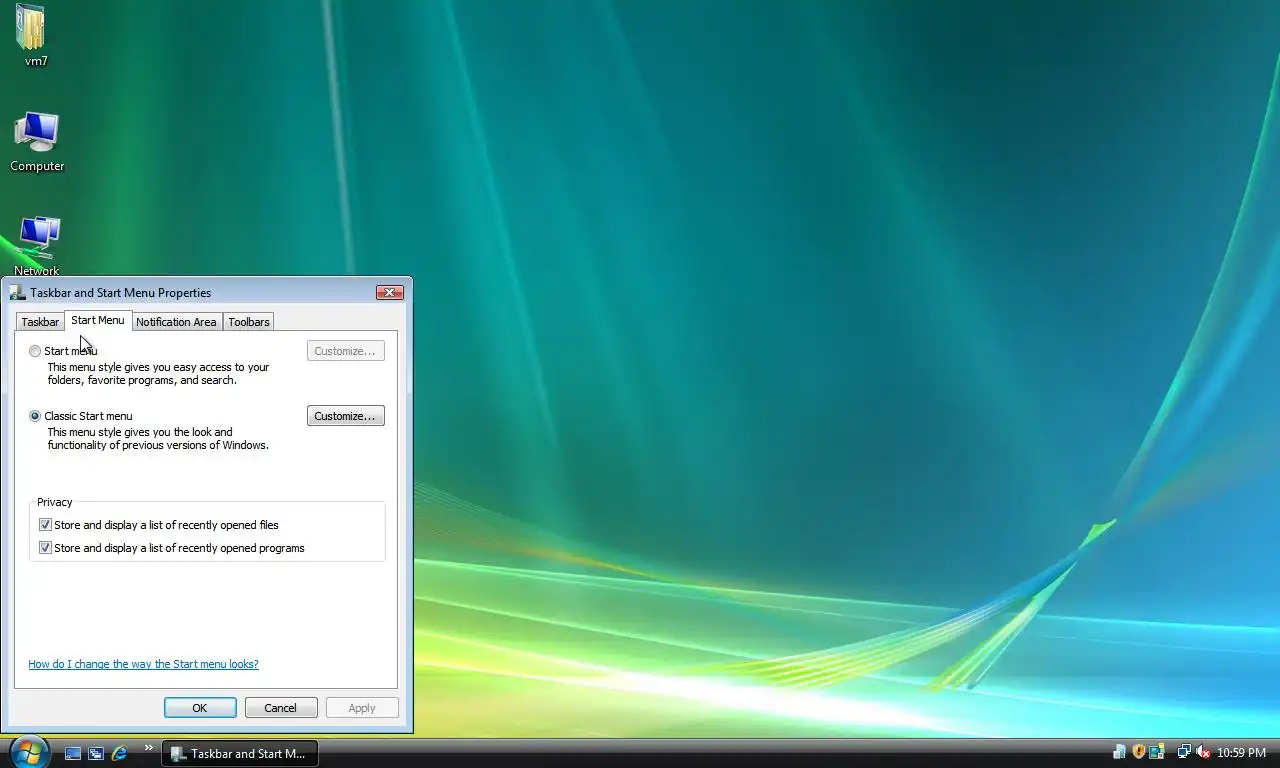This screenshot has height=768, width=1280.
Task: Click the dialog title text
Action: point(120,293)
